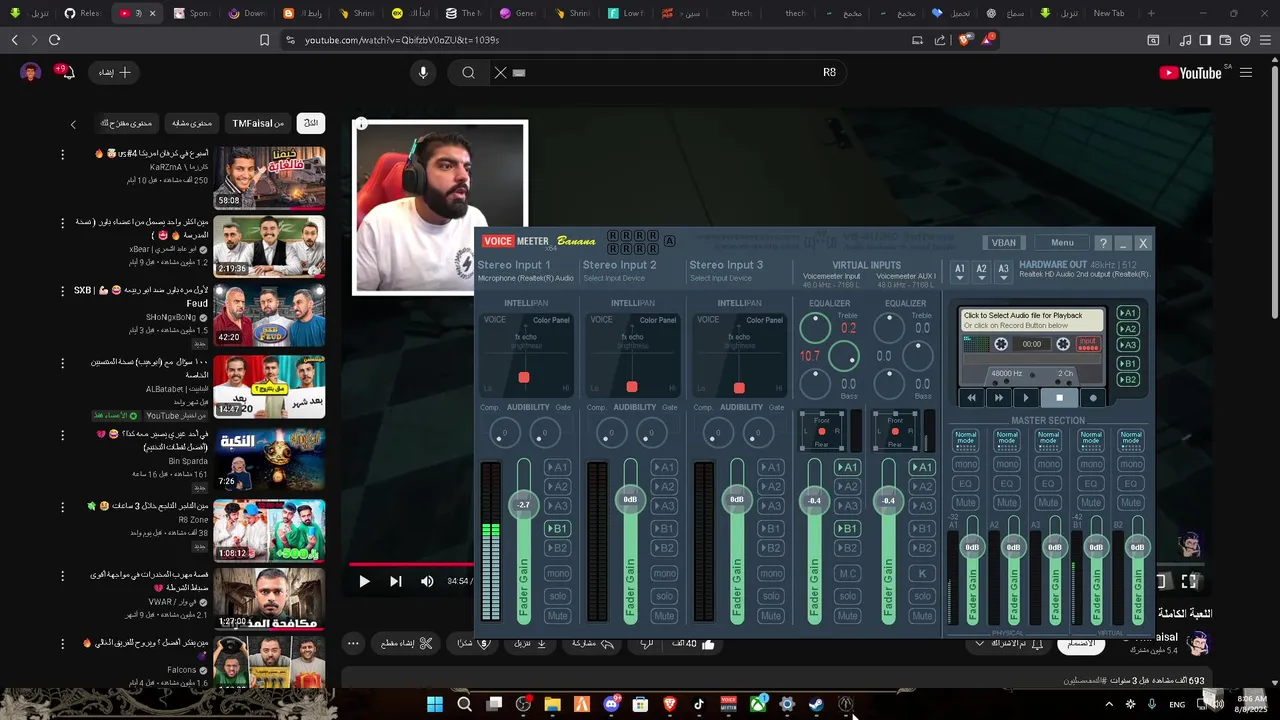Fast-forward the Voicemeeter cassette recorder
Screen dimensions: 1280x720
click(998, 398)
